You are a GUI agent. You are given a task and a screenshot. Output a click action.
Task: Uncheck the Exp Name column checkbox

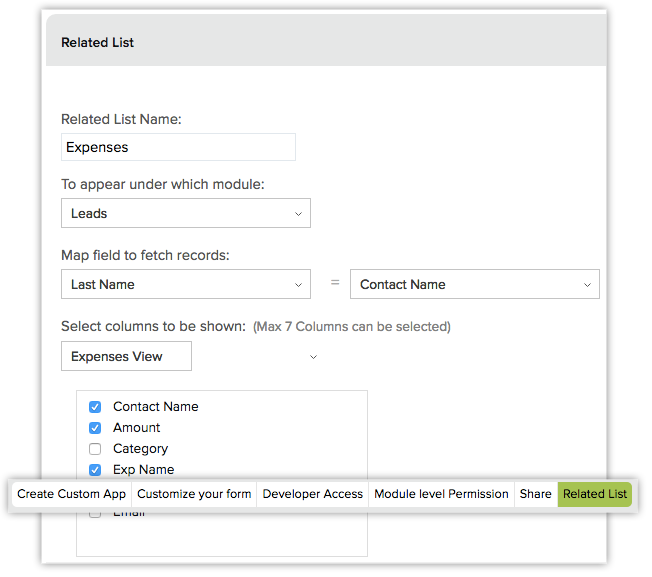95,470
